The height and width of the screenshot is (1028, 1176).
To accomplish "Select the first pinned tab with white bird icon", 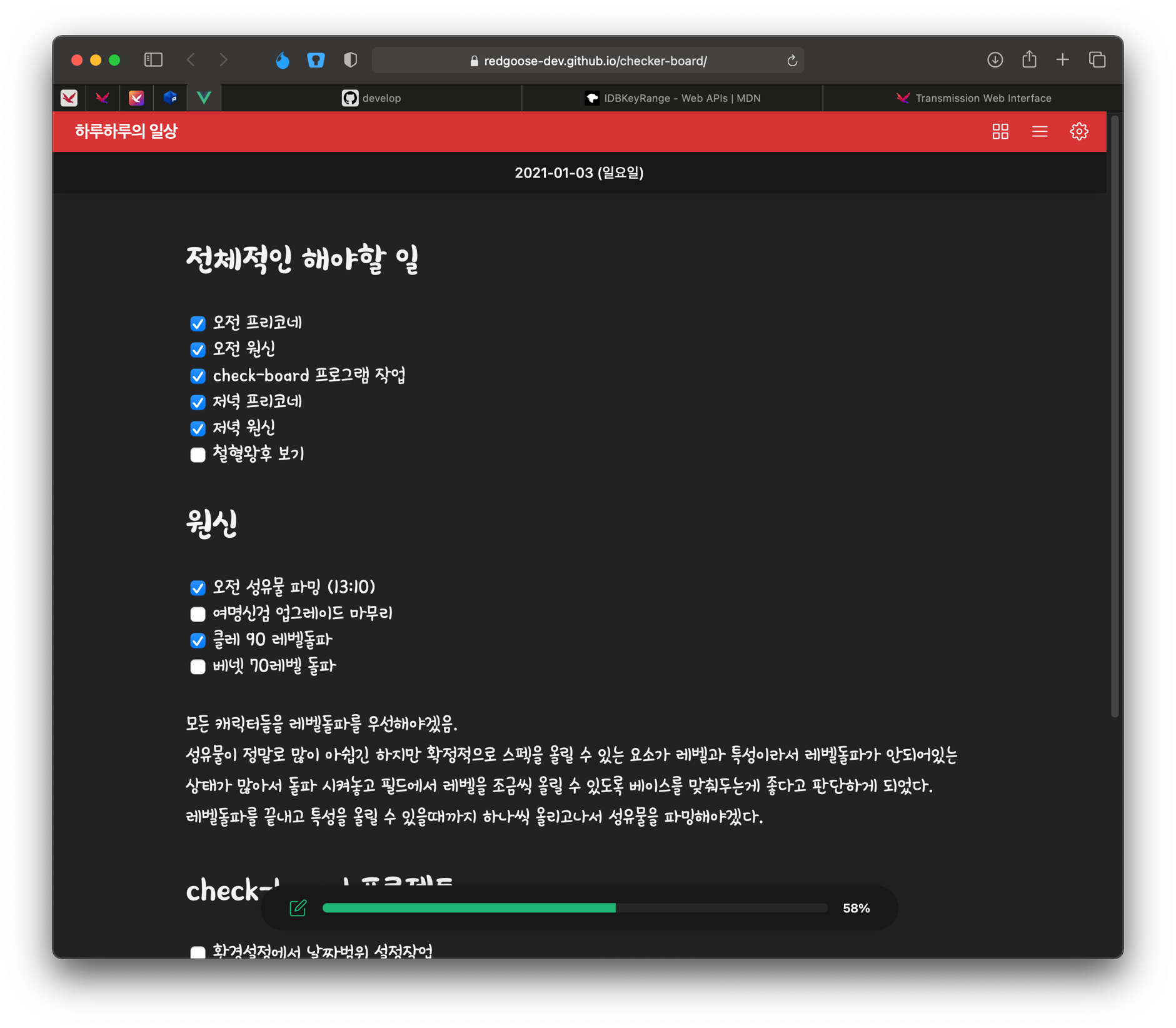I will (x=69, y=98).
